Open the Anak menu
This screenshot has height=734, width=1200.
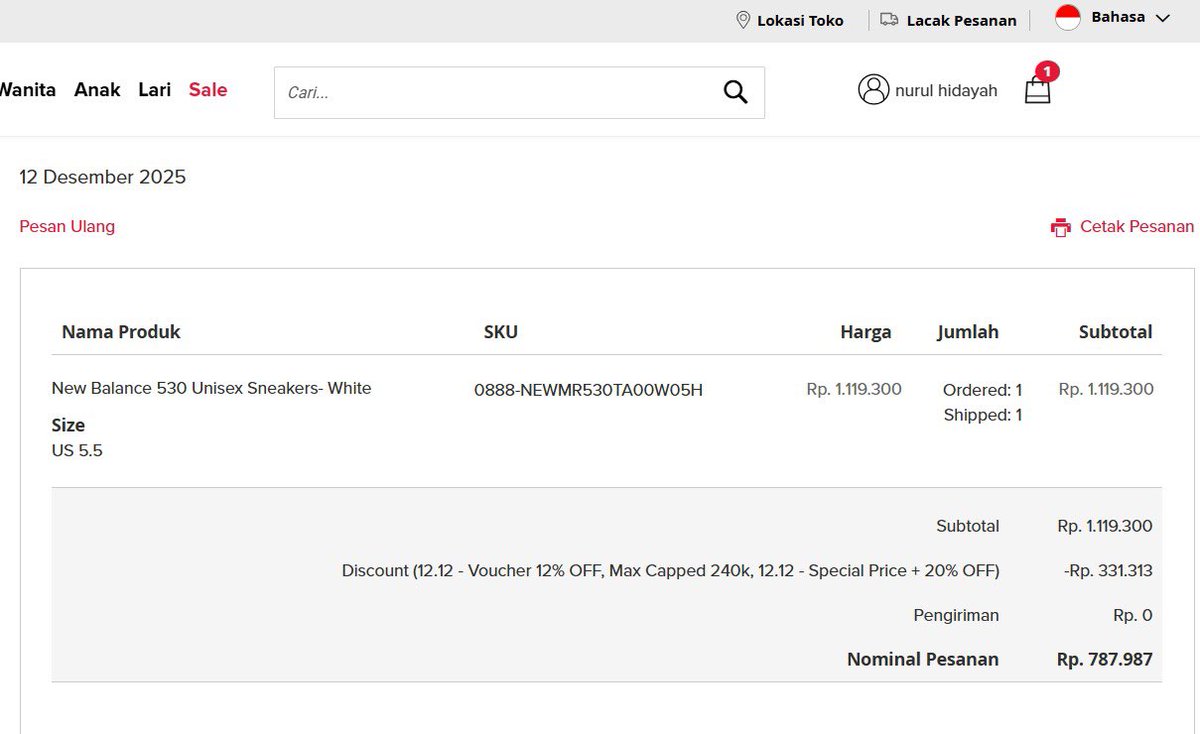click(97, 90)
